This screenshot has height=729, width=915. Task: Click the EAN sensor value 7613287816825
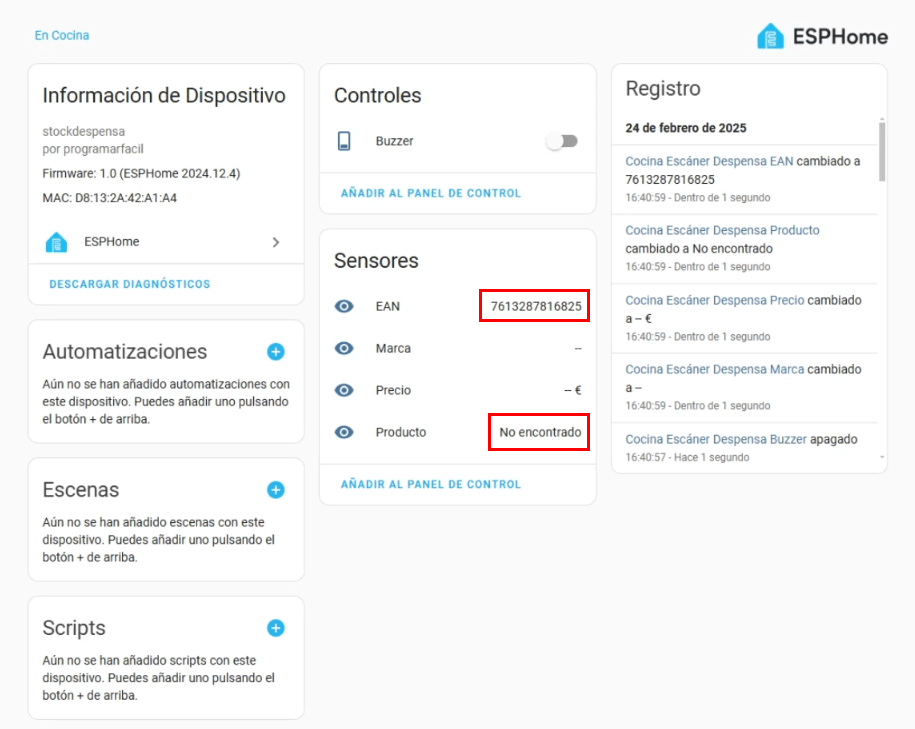click(534, 306)
